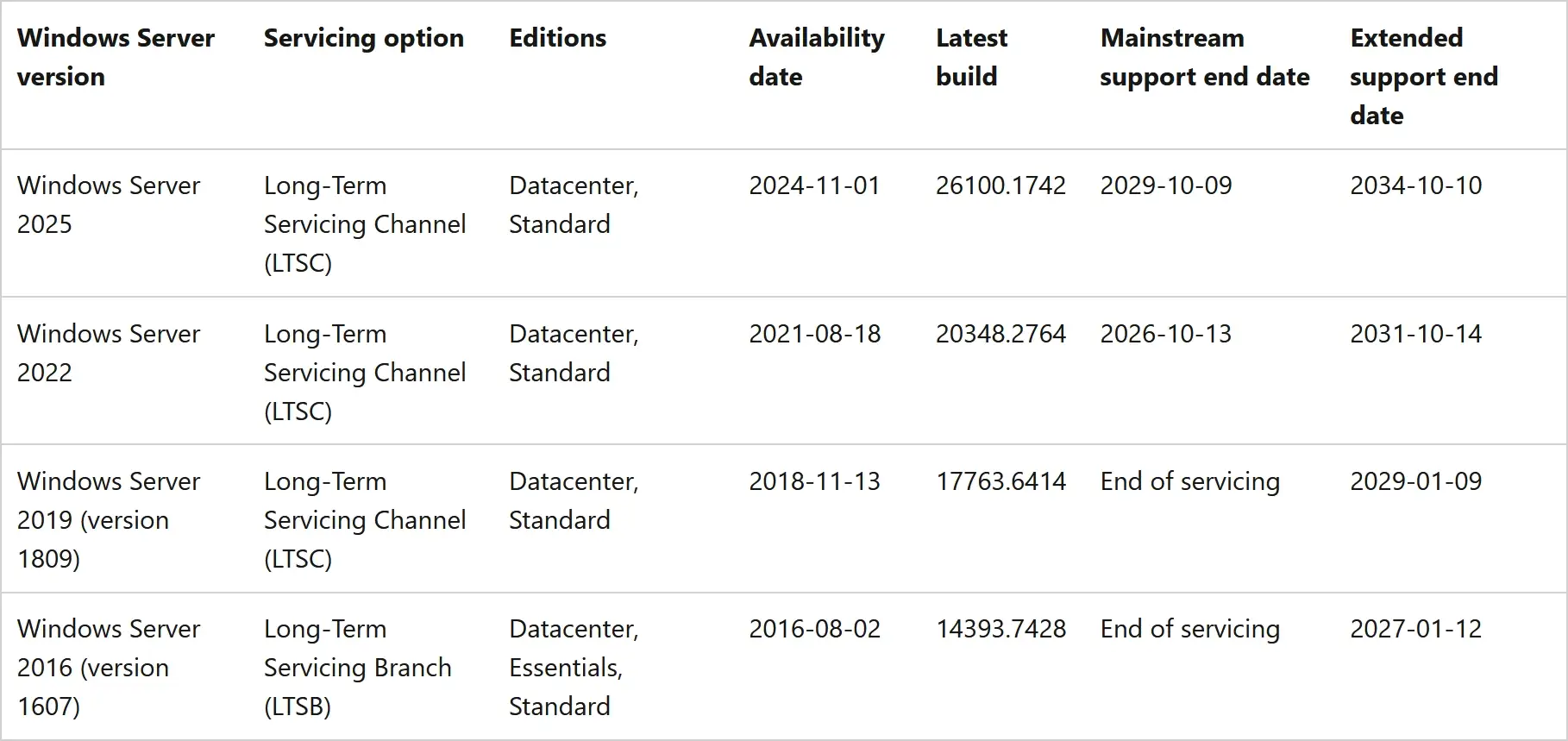Click Windows Server 2016 (version 1607) cell
The height and width of the screenshot is (741, 1568).
pos(109,667)
